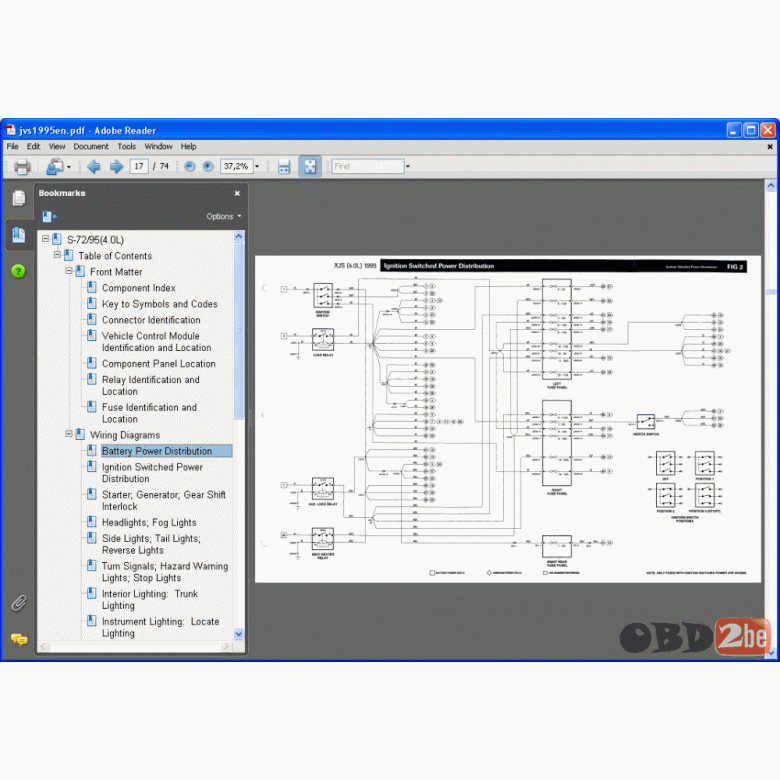Open the zoom percentage dropdown arrow
Viewport: 780px width, 780px height.
(x=257, y=166)
